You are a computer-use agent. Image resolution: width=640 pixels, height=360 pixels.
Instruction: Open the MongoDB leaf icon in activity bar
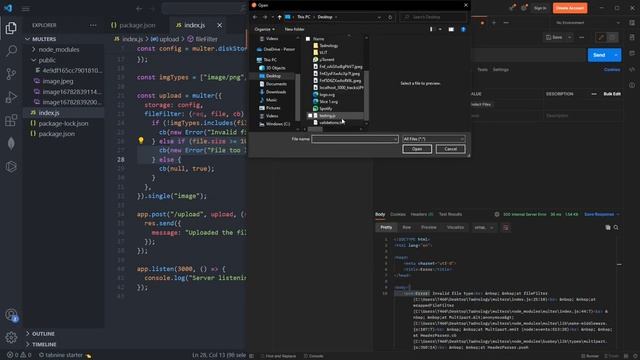(11, 143)
